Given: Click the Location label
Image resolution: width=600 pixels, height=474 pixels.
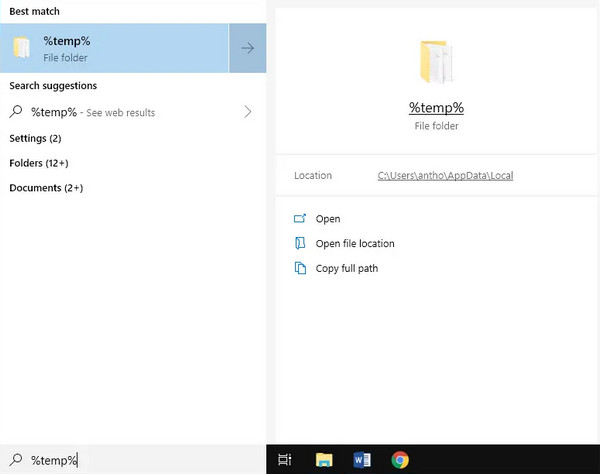Looking at the screenshot, I should 313,176.
